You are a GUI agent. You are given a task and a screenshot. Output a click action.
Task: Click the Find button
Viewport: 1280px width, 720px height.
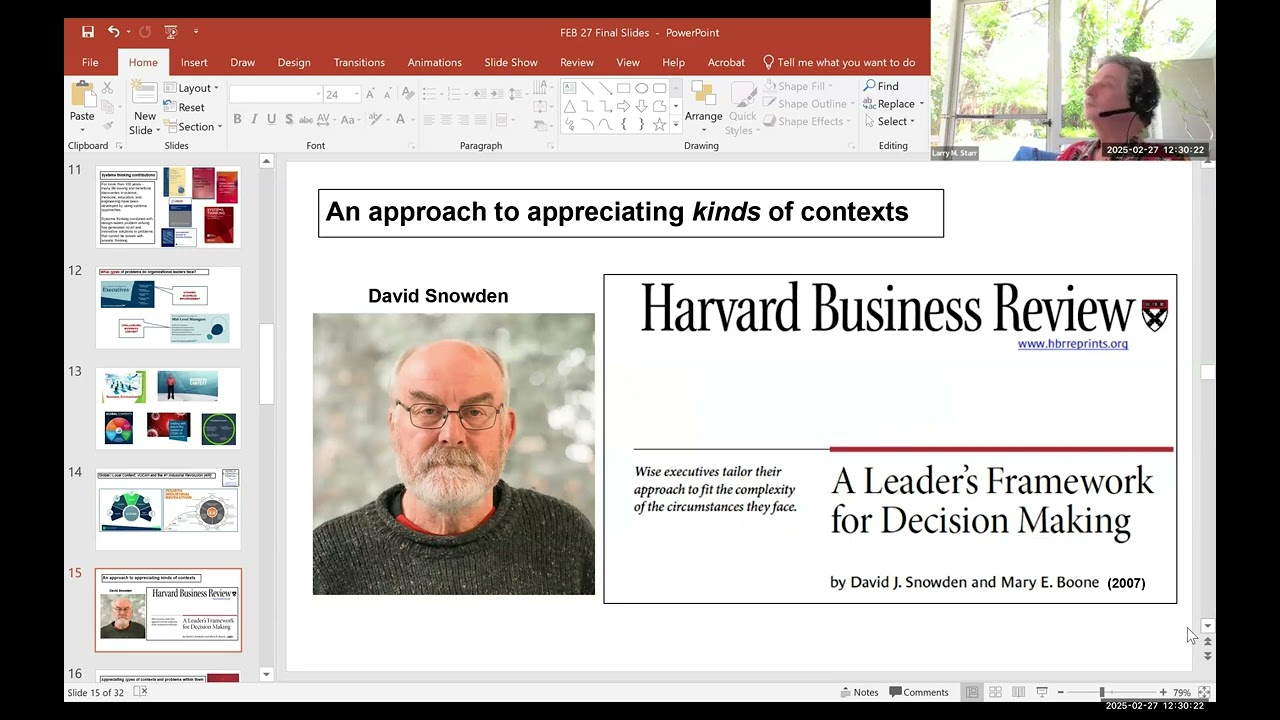tap(881, 86)
